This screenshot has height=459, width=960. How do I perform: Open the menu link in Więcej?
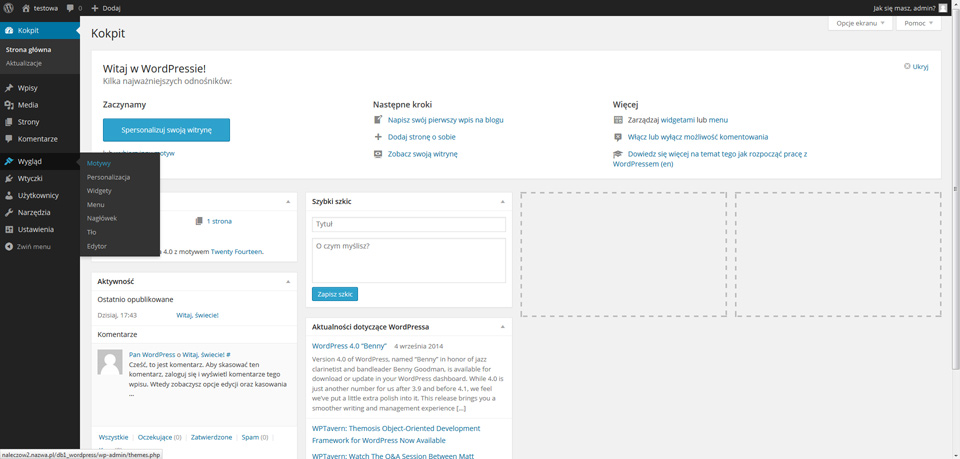click(718, 120)
